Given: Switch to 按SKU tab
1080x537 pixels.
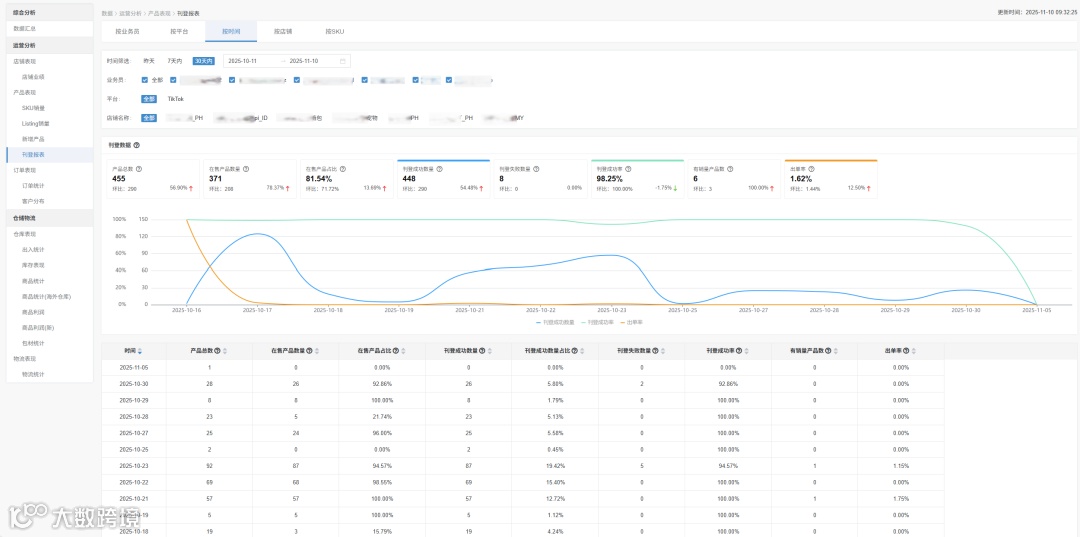Looking at the screenshot, I should pos(335,32).
